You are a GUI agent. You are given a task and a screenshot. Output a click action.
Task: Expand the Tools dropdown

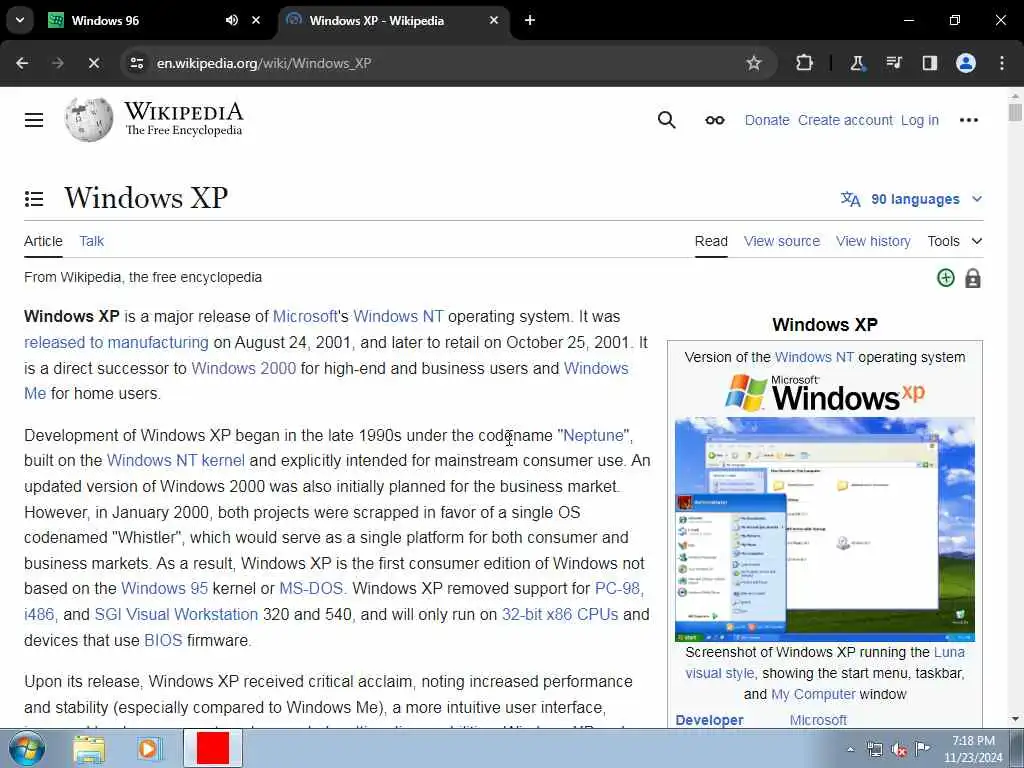(955, 241)
